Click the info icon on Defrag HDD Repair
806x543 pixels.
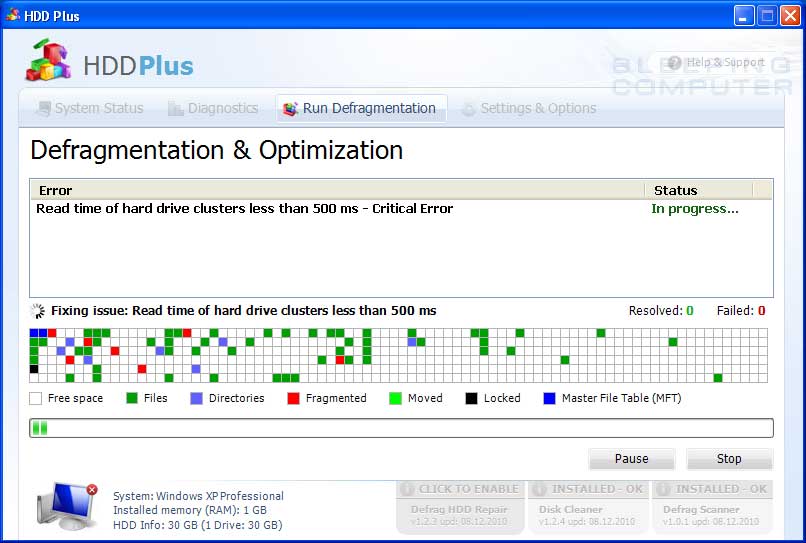pos(407,489)
